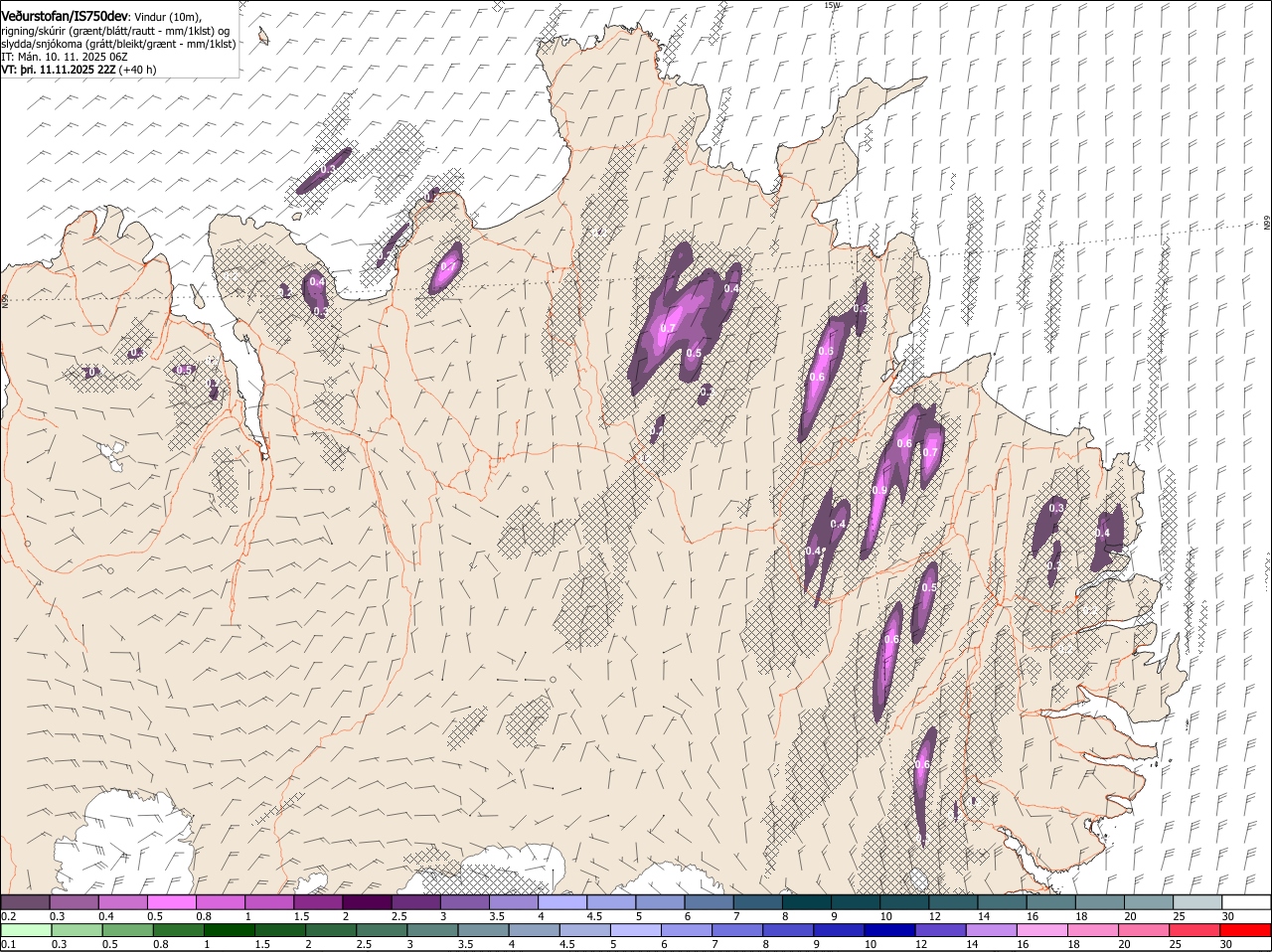Pick upper legend swatch between 4 and 4.5

(562, 902)
